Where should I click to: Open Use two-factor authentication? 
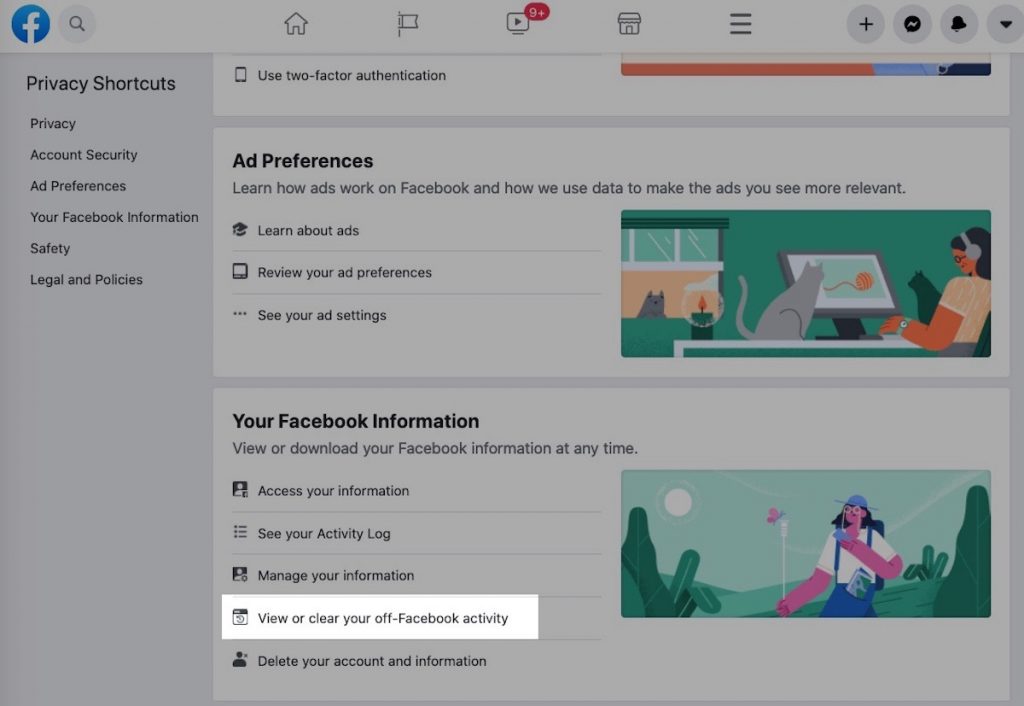point(351,75)
